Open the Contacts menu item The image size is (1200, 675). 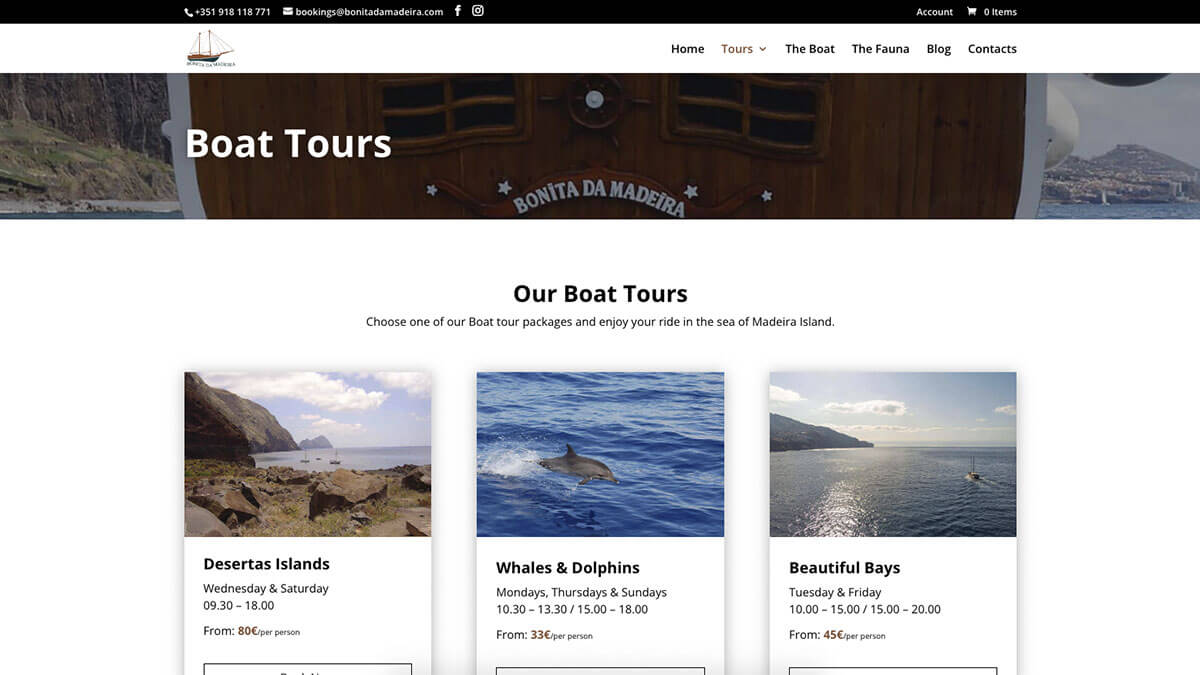coord(992,49)
